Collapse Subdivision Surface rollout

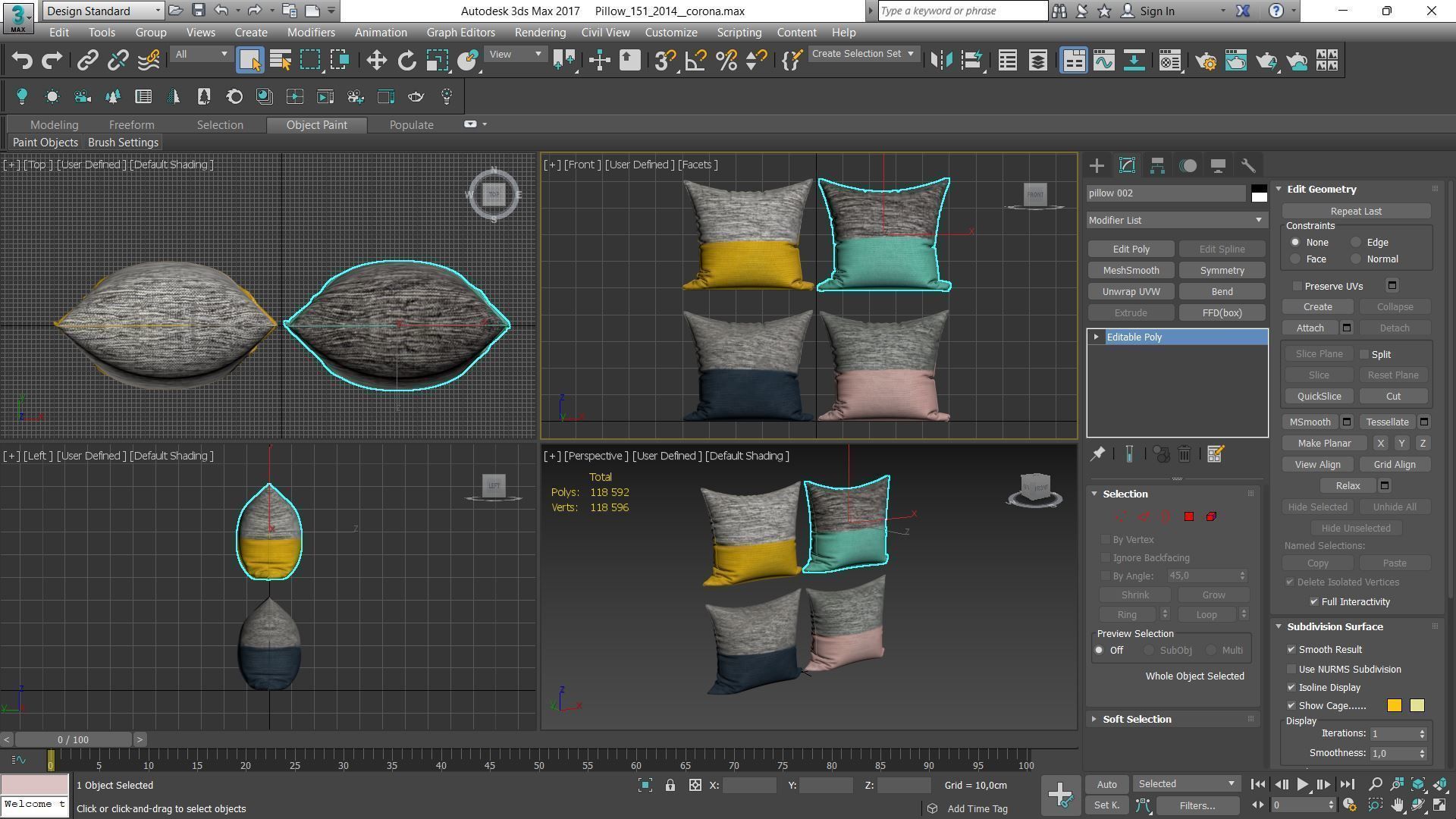1335,626
